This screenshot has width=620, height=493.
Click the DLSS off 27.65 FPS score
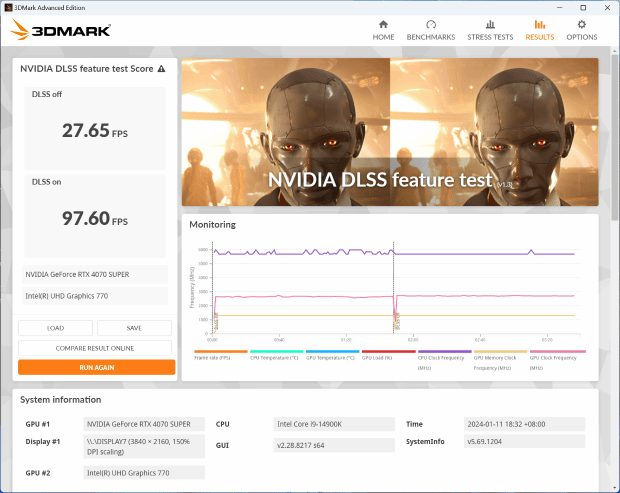(95, 130)
